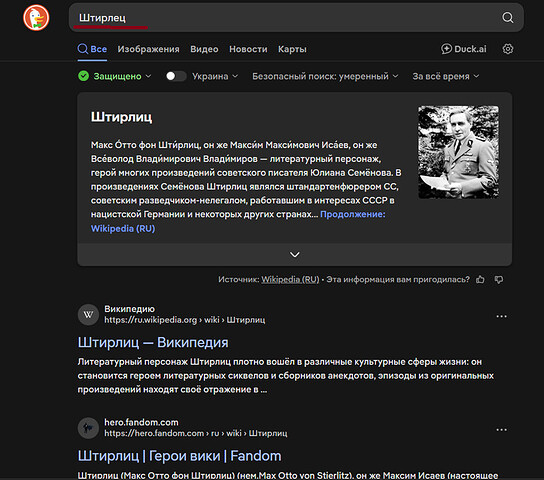Give thumbs up feedback
Image resolution: width=544 pixels, height=480 pixels.
tap(480, 279)
